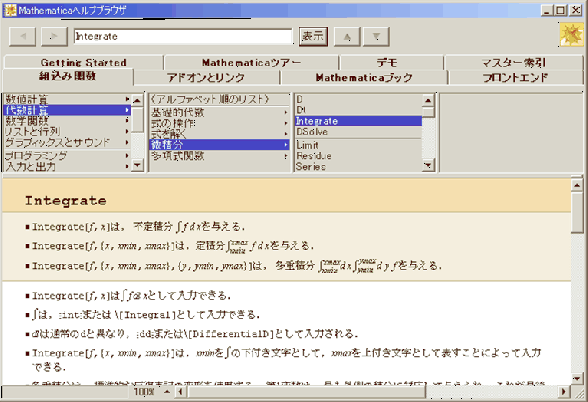Select DSolve in the function list
Image resolution: width=588 pixels, height=402 pixels.
click(x=358, y=132)
